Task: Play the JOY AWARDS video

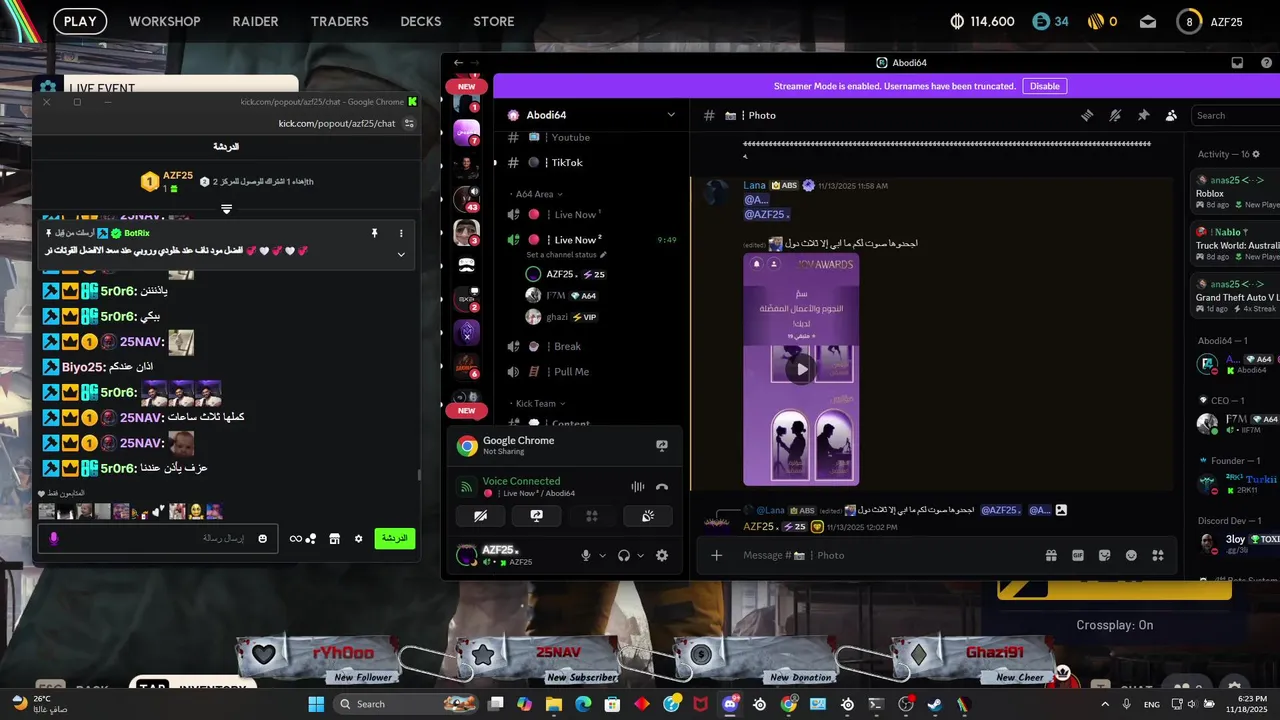Action: tap(801, 369)
